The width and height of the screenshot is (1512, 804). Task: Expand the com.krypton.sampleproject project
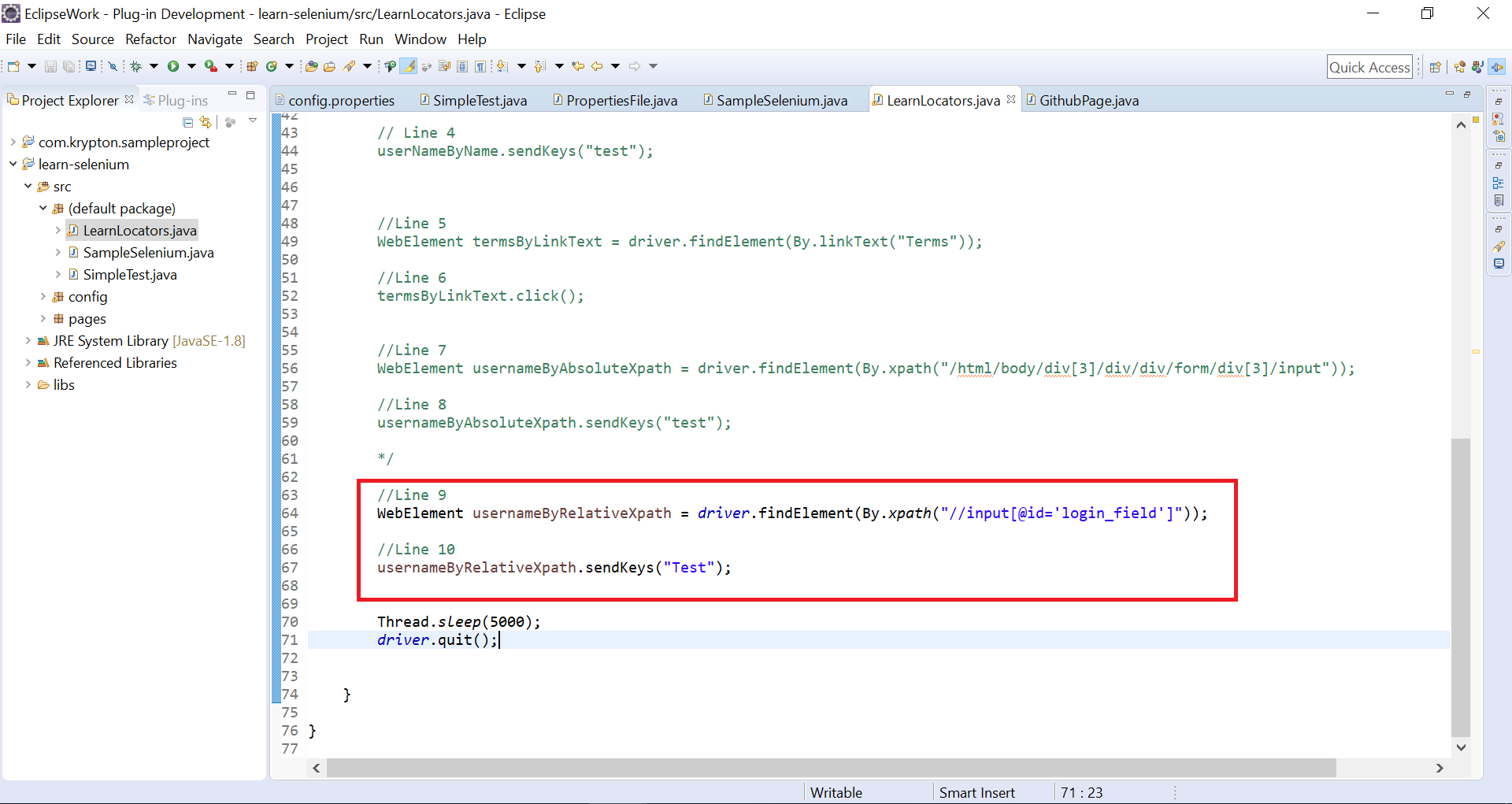[x=13, y=142]
